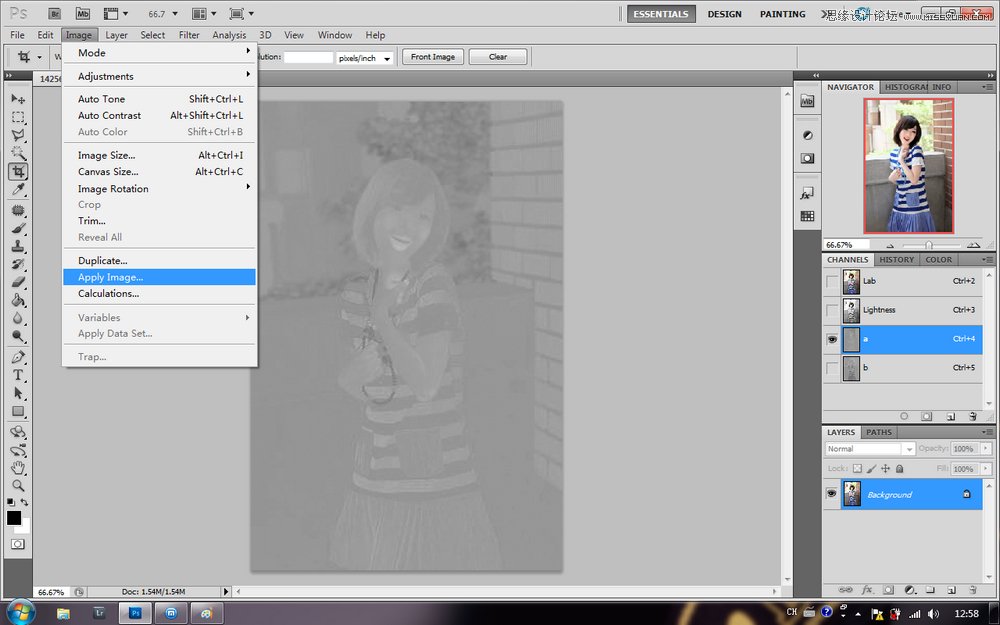Hide the Background layer using its eye icon

coord(832,494)
